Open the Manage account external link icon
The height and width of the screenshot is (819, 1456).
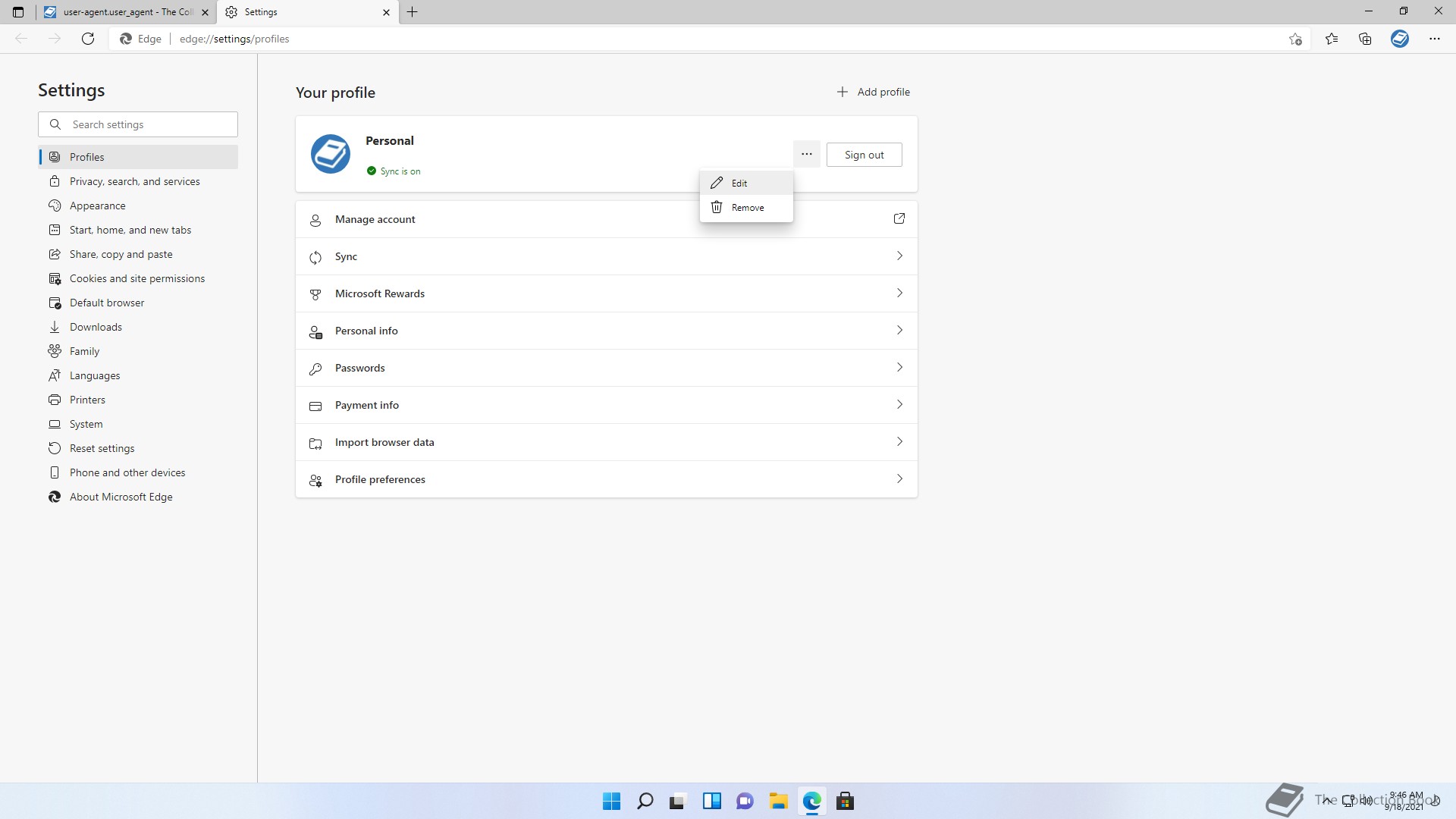coord(899,218)
